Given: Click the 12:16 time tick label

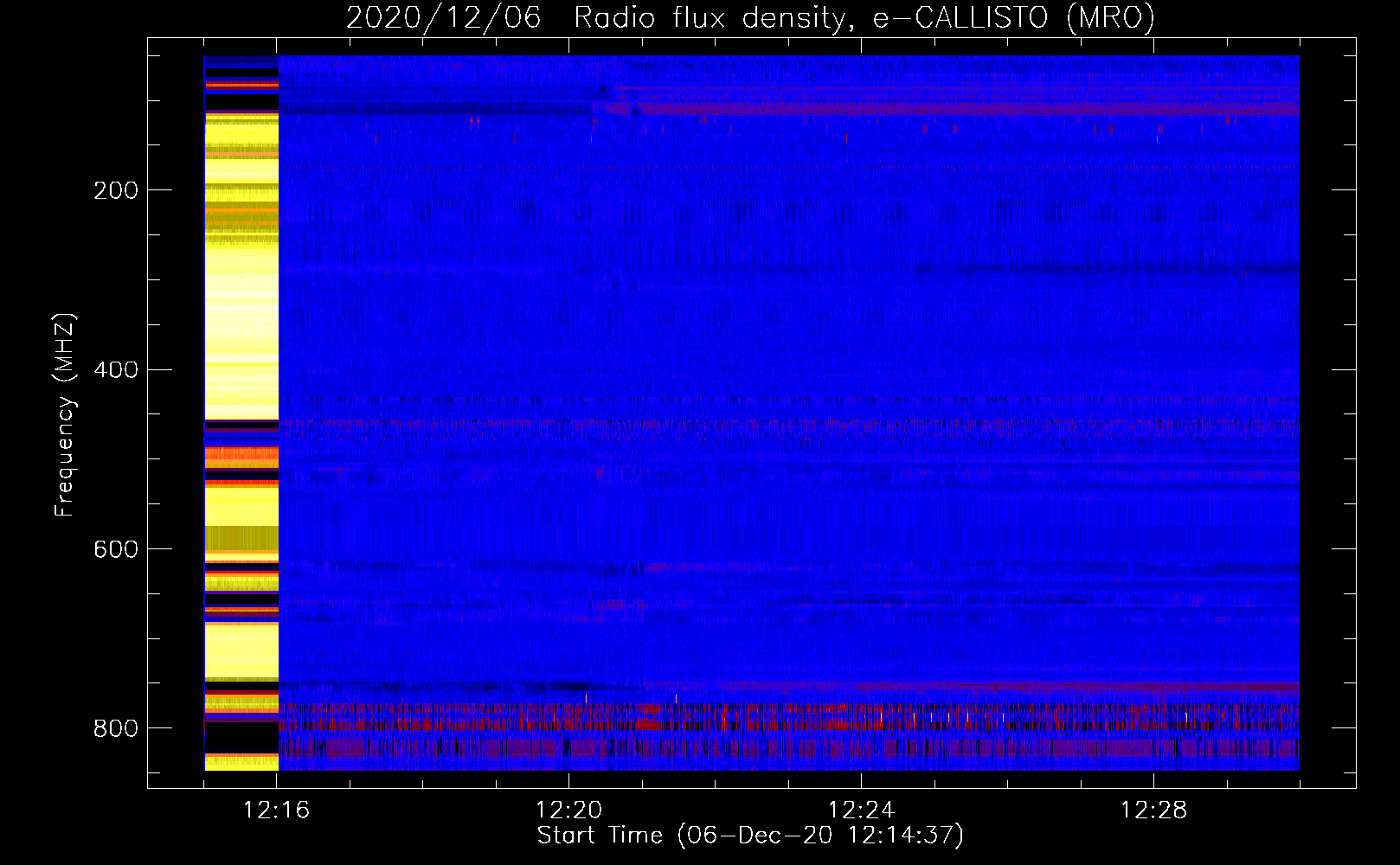Looking at the screenshot, I should click(277, 811).
